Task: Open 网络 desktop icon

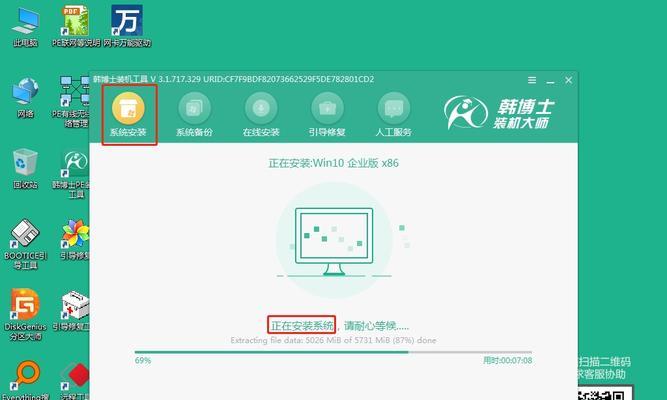Action: 26,98
